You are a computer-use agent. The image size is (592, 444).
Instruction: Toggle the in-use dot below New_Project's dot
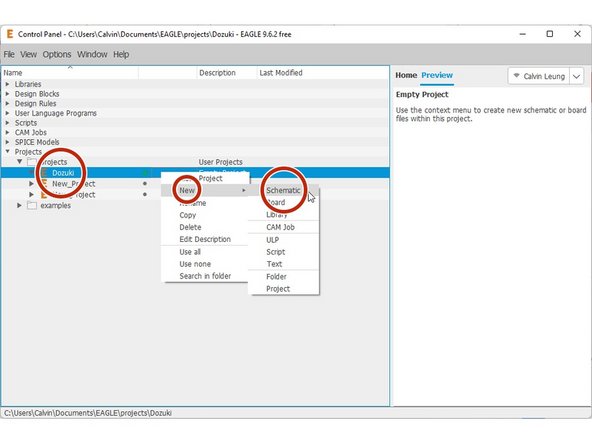click(x=145, y=194)
